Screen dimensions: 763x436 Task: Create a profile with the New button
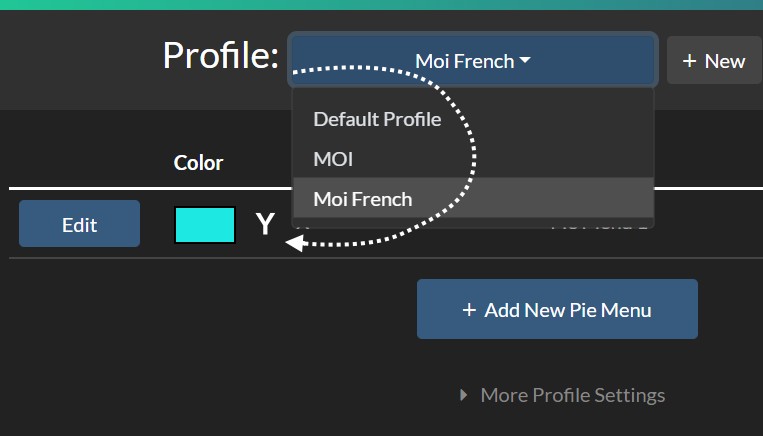(x=714, y=60)
